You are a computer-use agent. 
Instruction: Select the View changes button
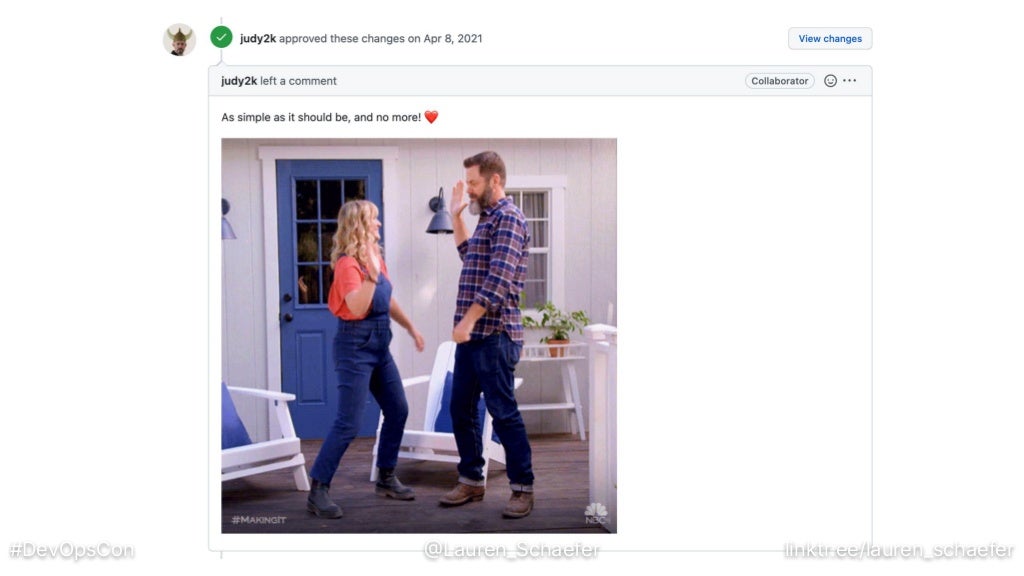coord(830,39)
